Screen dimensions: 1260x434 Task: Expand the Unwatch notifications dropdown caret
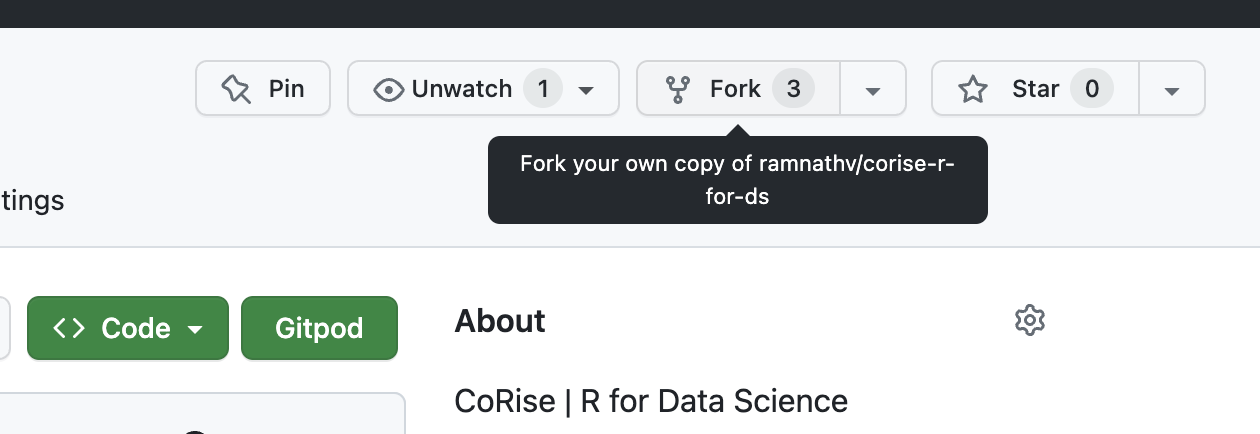pos(587,90)
